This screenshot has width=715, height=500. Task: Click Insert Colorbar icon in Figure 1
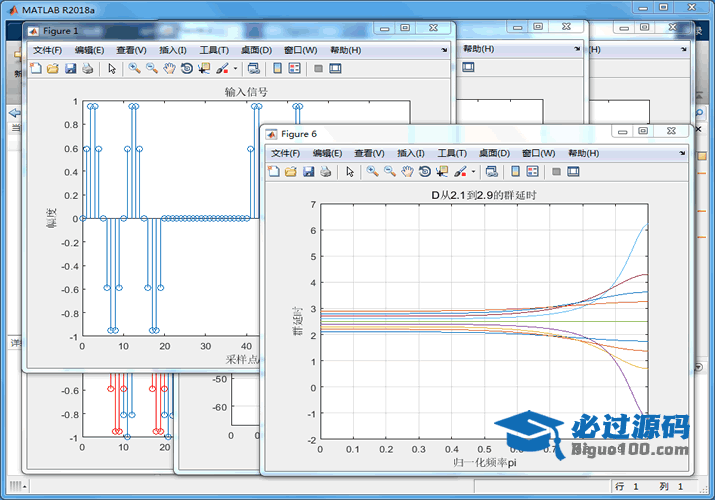click(277, 69)
